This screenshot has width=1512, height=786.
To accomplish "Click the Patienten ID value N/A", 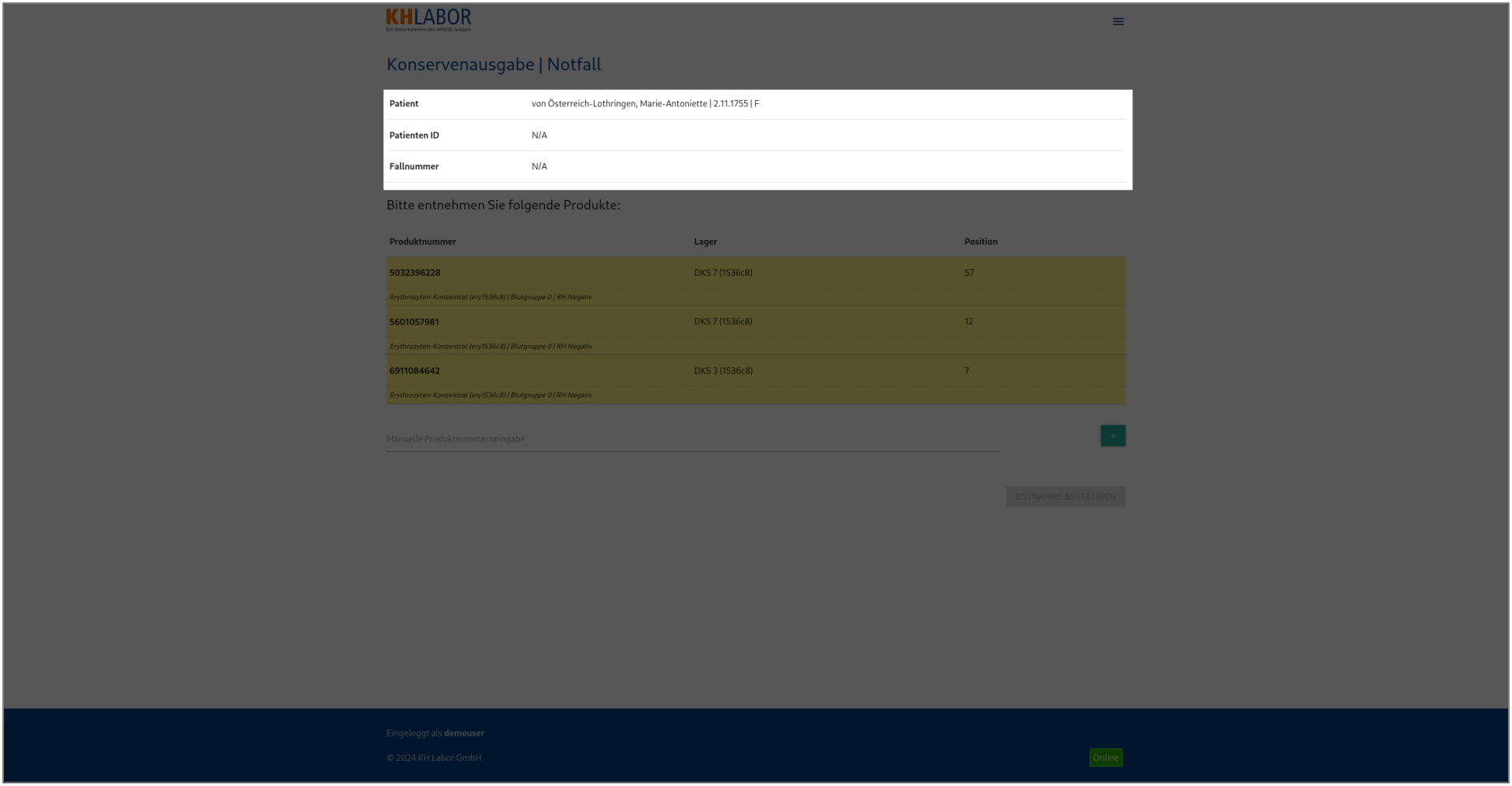I will (x=539, y=135).
